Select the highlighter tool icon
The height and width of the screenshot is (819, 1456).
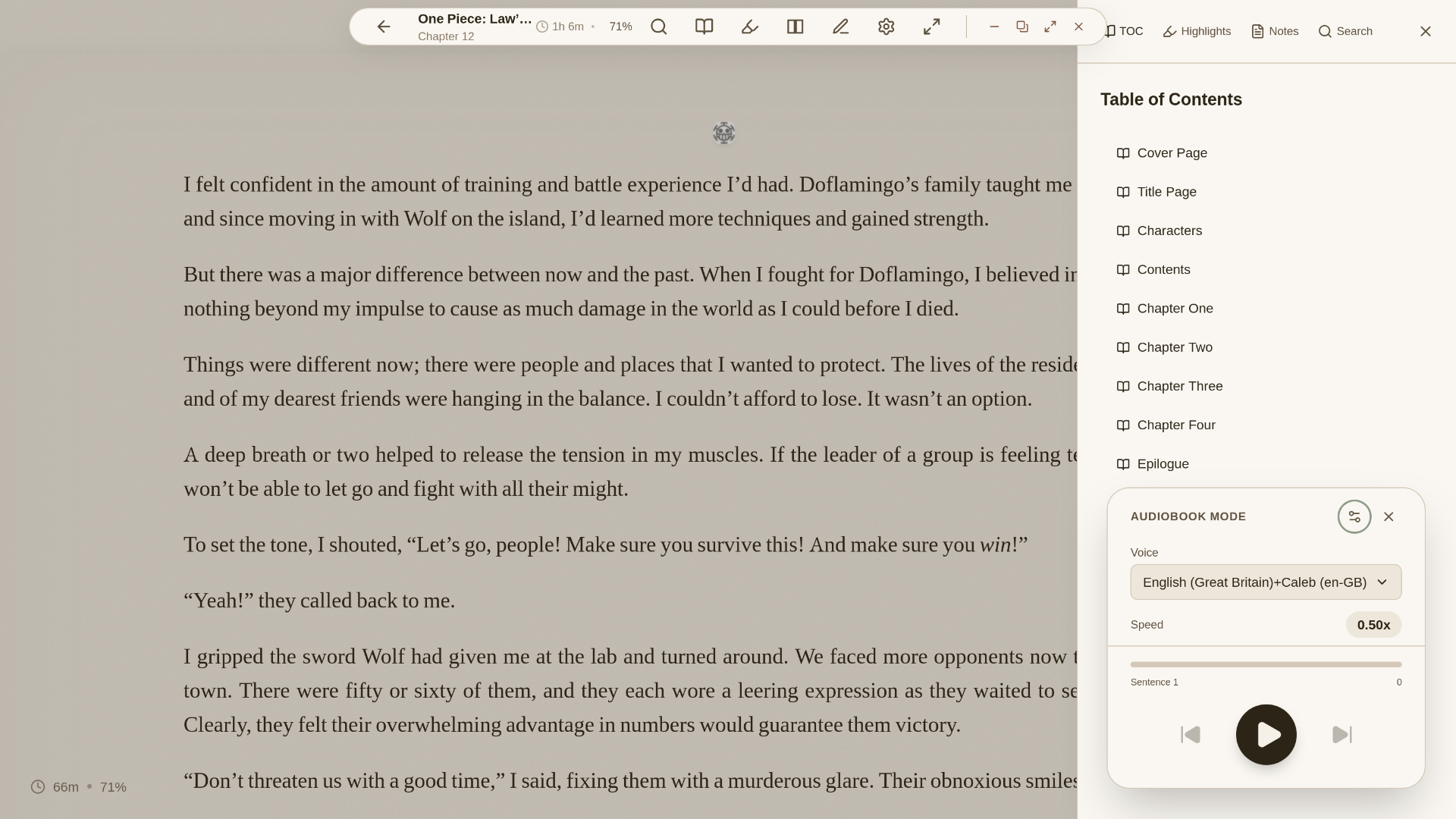pyautogui.click(x=749, y=27)
